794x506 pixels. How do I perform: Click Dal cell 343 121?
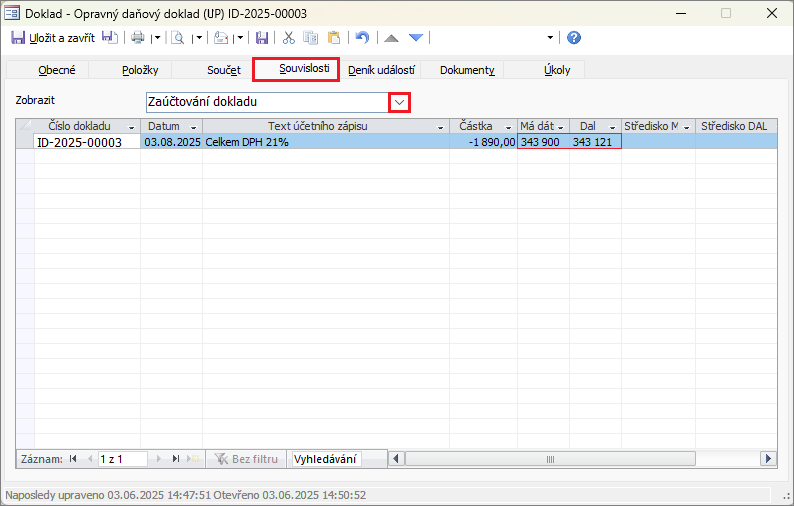pyautogui.click(x=596, y=142)
